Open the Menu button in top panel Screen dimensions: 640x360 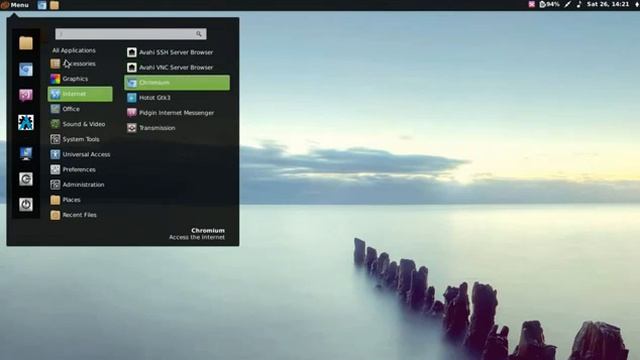(15, 5)
